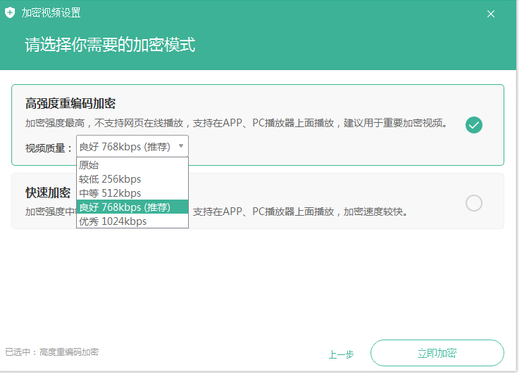Click the 请选择你需要的加密模式 title

click(110, 45)
